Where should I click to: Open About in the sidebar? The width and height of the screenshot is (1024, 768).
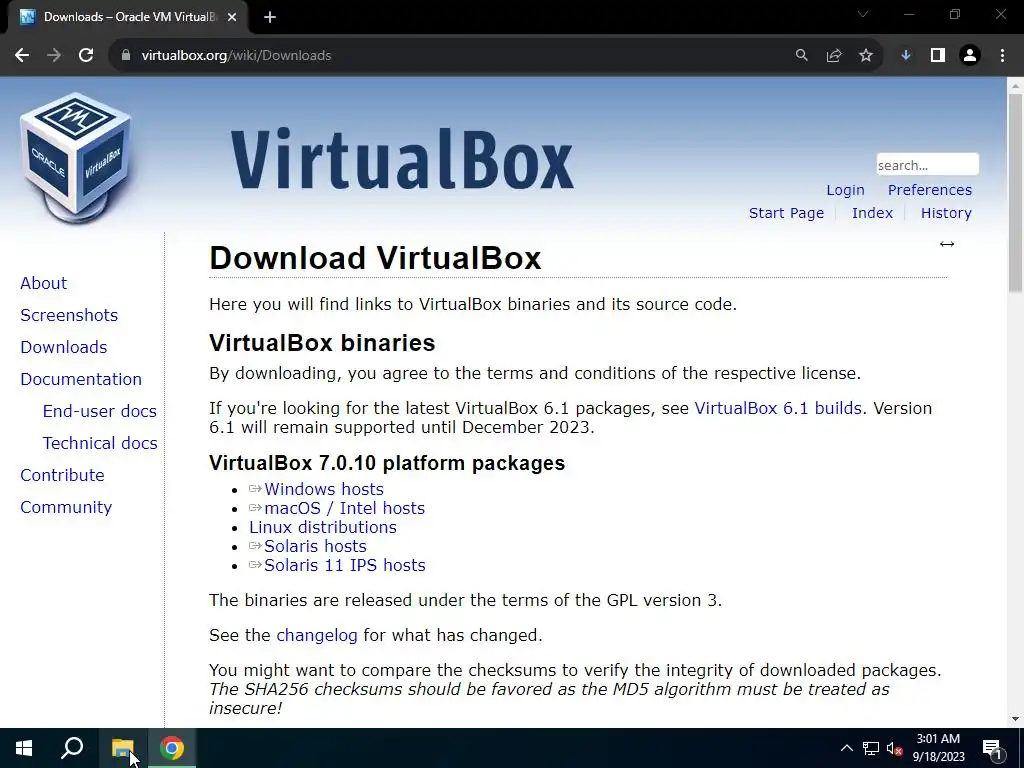coord(44,283)
